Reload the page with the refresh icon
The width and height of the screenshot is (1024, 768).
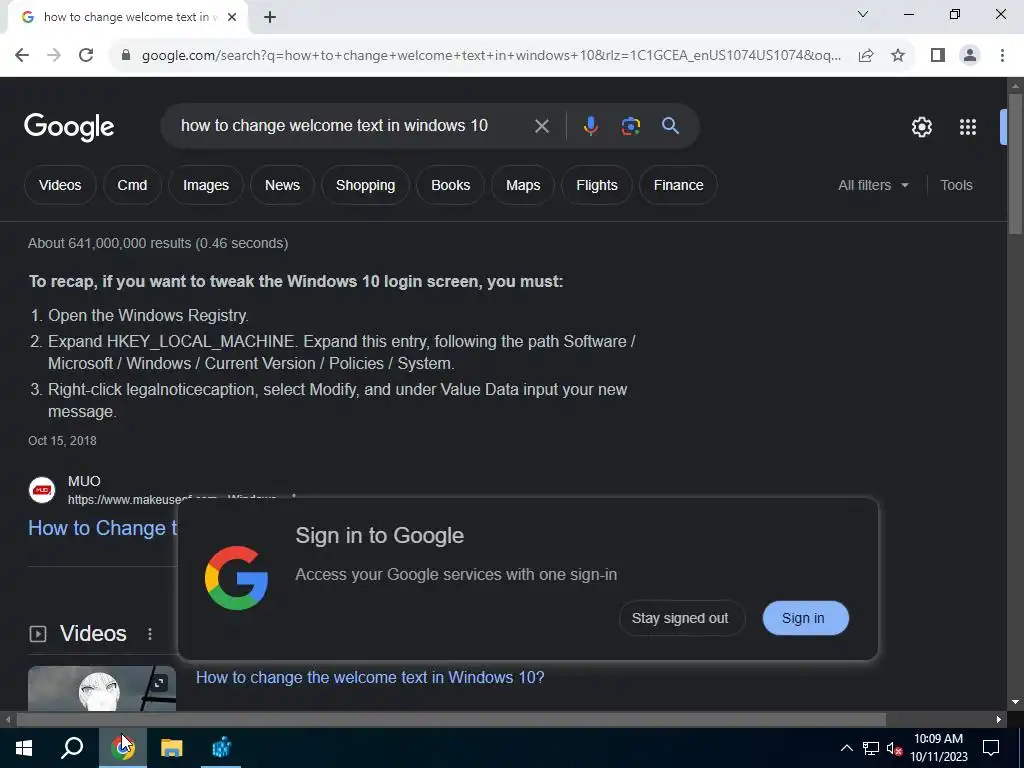[x=86, y=55]
